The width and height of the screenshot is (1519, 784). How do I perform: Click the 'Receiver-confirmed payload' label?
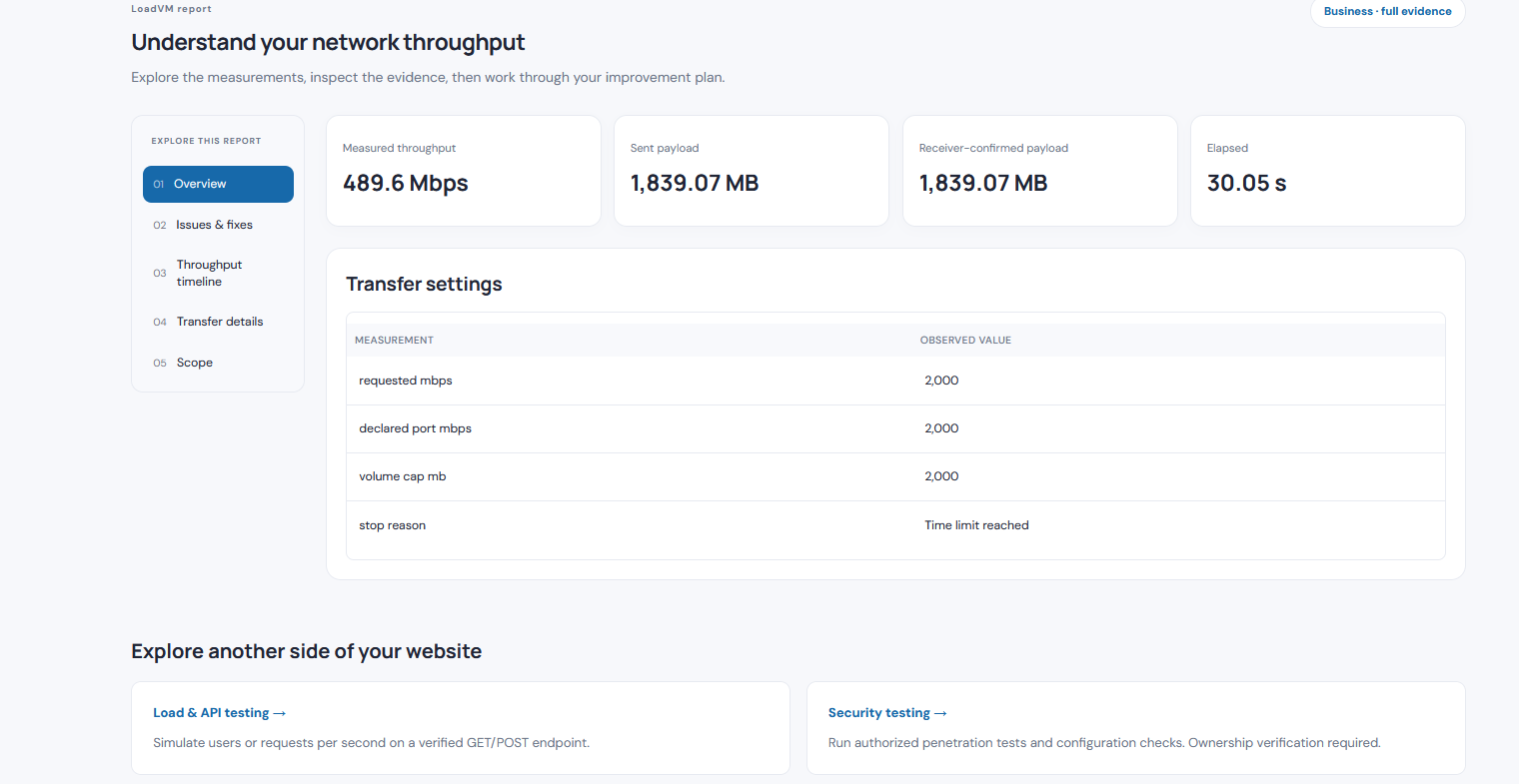pyautogui.click(x=993, y=148)
